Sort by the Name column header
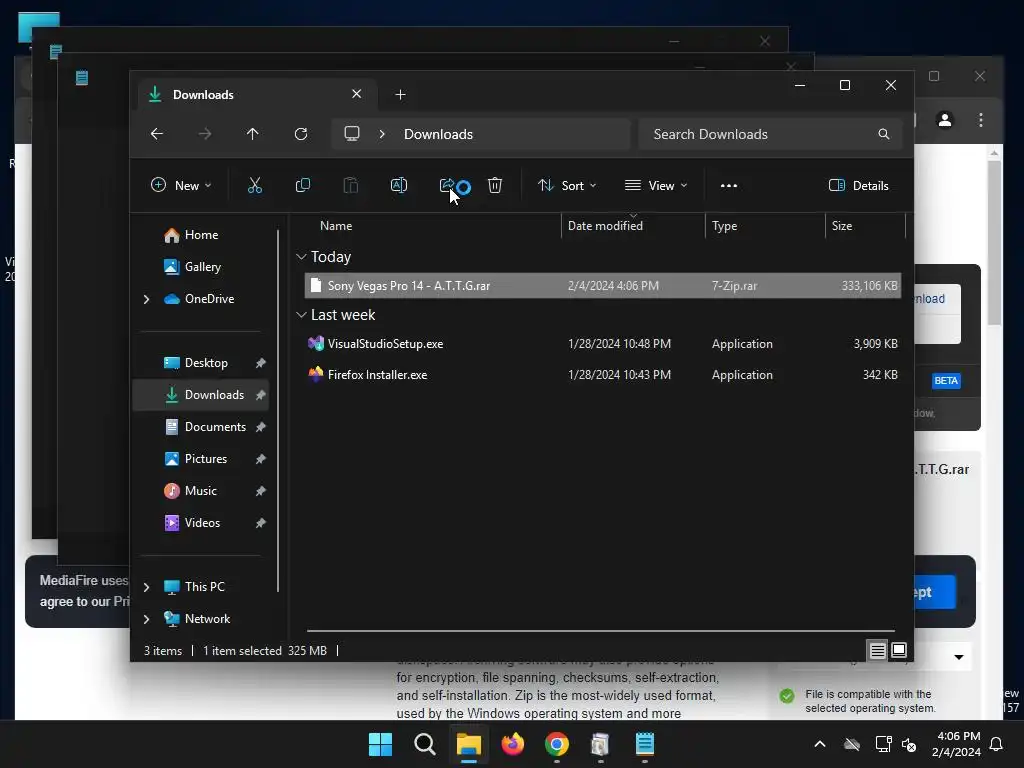 [x=336, y=226]
